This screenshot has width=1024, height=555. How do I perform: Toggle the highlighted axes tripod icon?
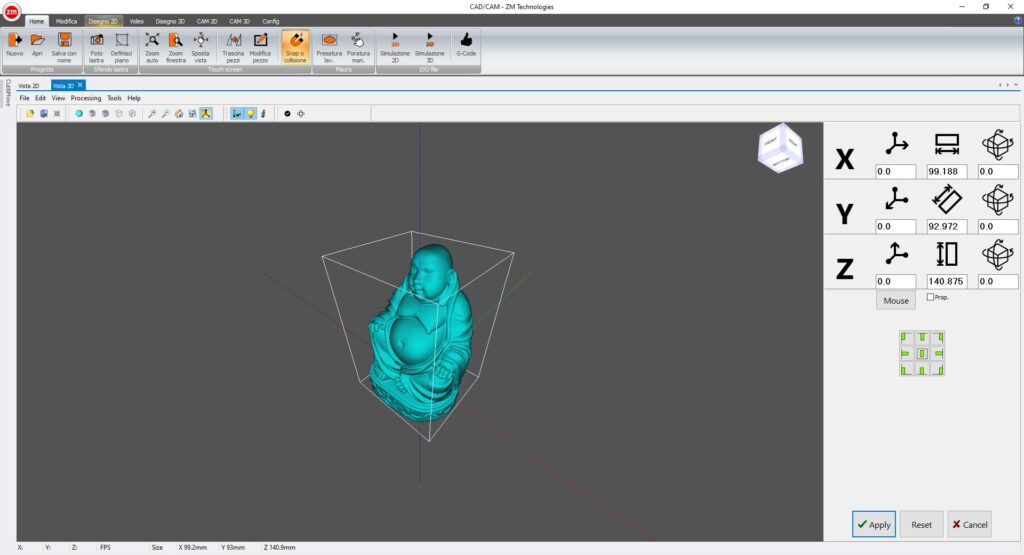point(206,114)
